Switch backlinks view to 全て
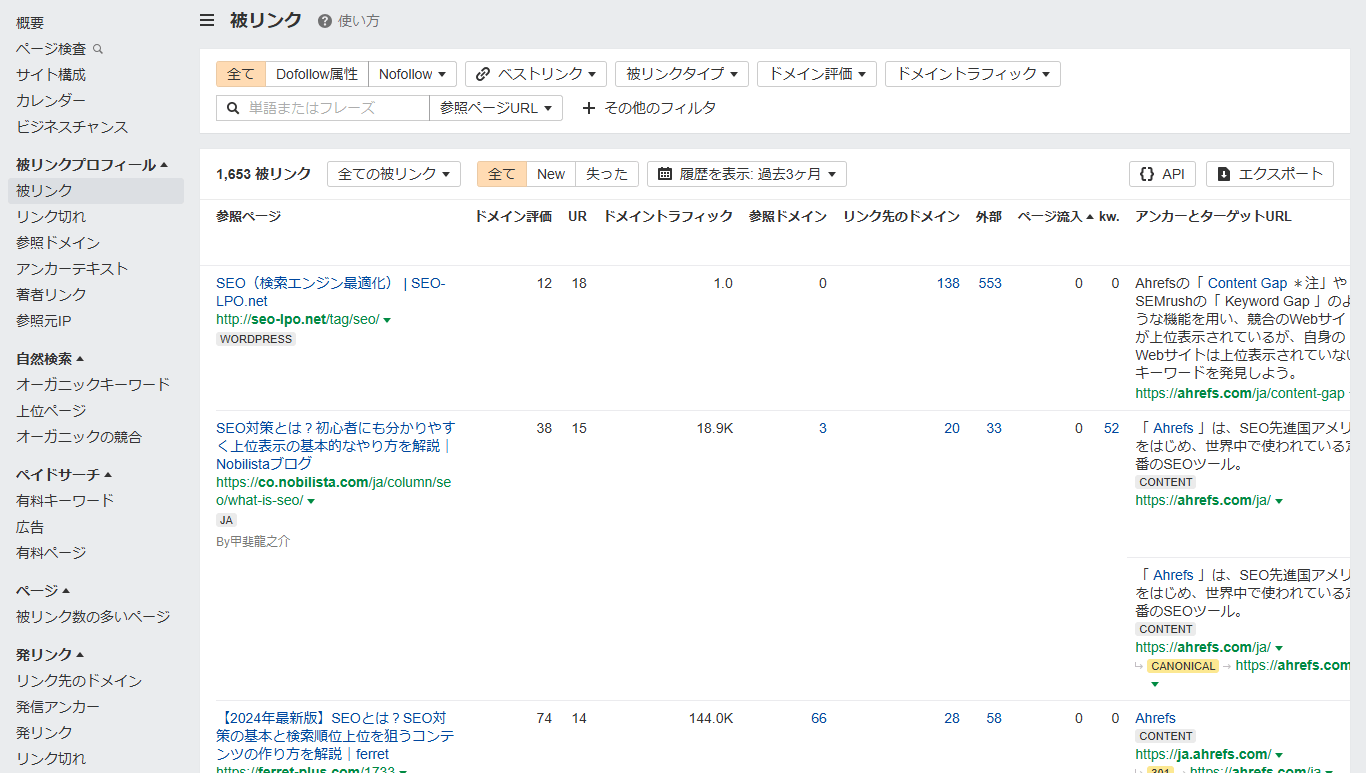The height and width of the screenshot is (773, 1366). point(500,173)
